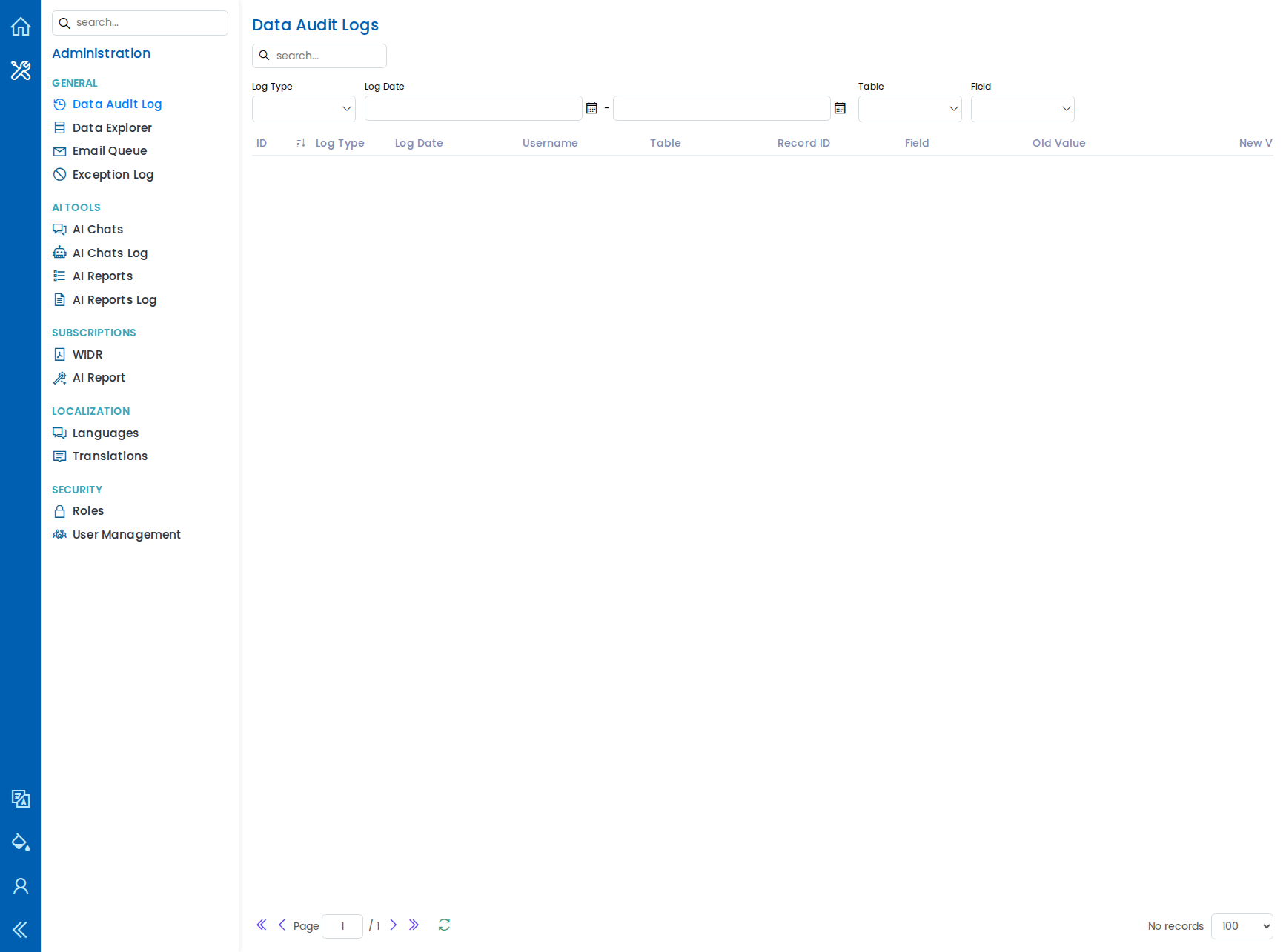Click the AI Chats Log robot icon

pyautogui.click(x=60, y=253)
